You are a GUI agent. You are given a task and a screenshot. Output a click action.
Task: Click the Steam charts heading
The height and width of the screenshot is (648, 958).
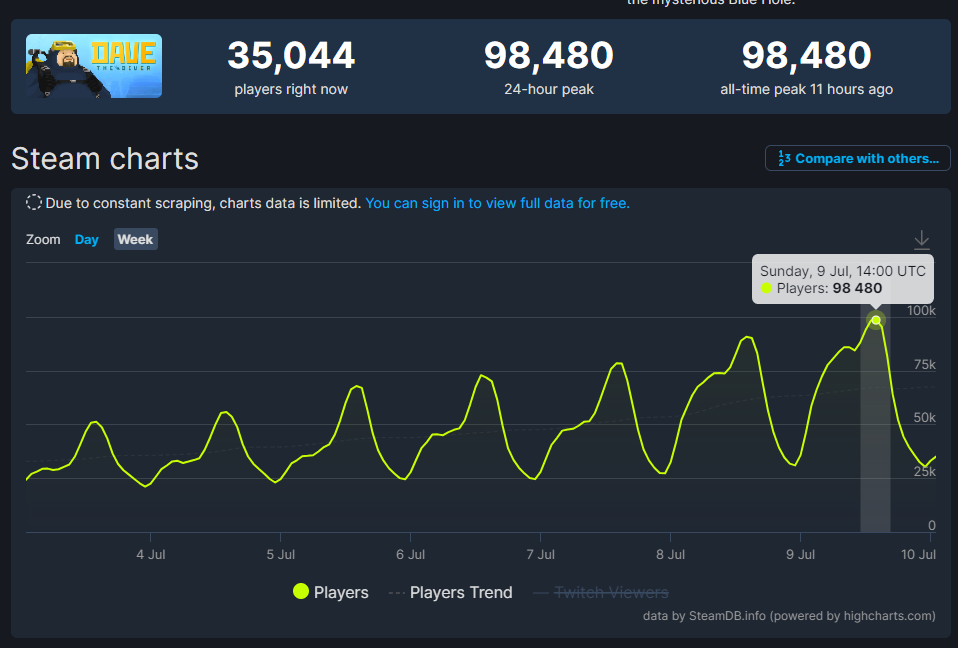(x=105, y=159)
